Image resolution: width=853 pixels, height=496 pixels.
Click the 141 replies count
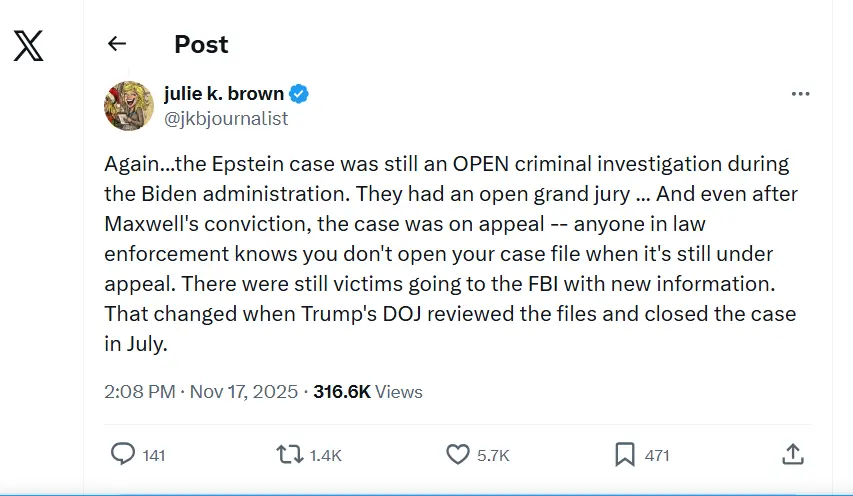154,455
